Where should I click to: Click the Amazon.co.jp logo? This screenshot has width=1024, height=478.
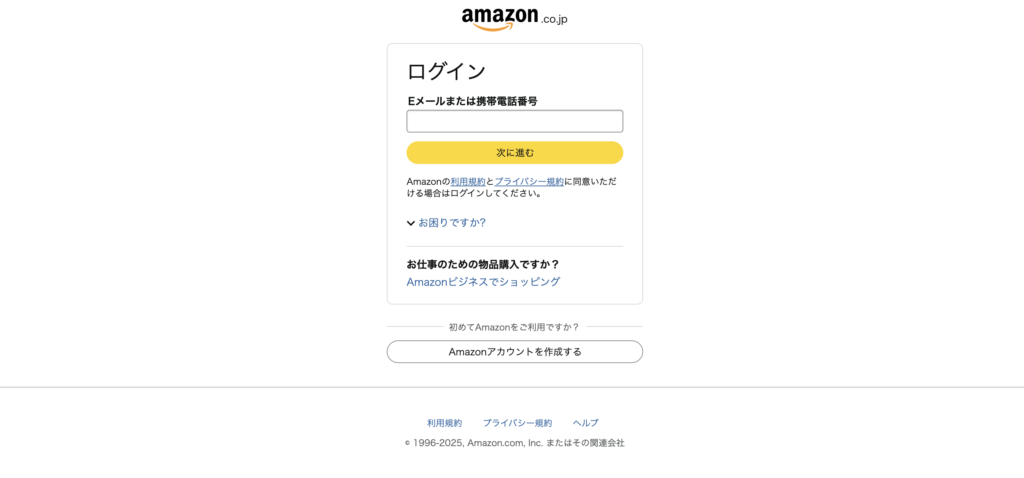515,19
